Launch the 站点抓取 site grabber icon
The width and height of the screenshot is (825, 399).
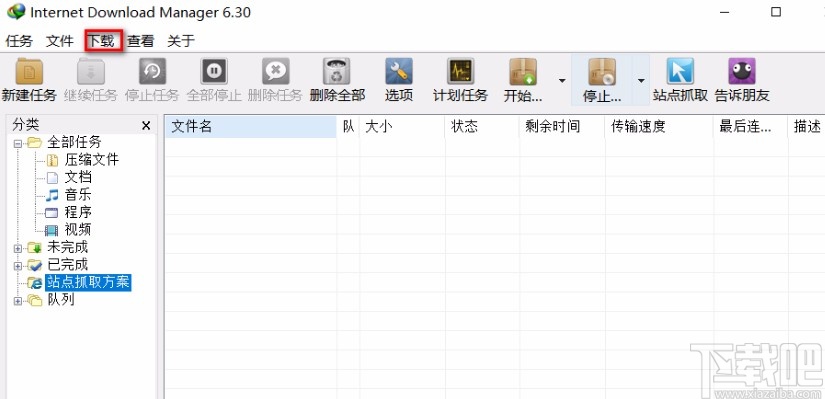pos(680,72)
